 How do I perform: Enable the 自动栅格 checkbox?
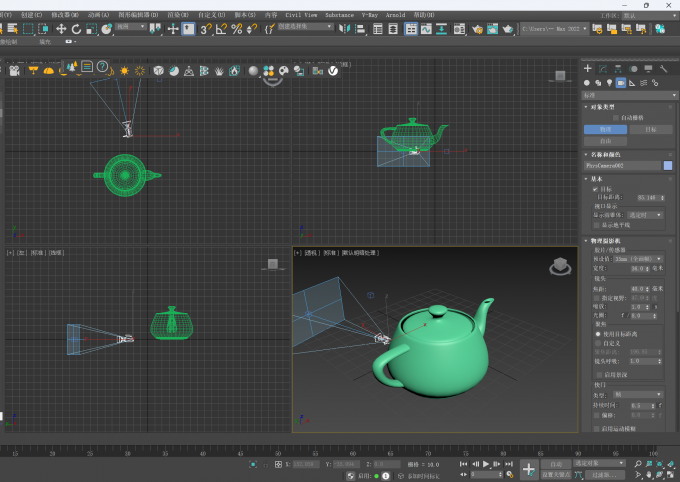[x=615, y=118]
